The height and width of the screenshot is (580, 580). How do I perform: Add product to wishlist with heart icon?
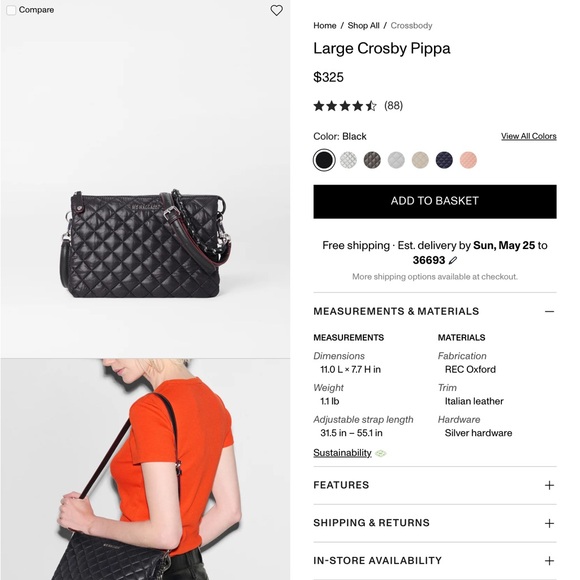pyautogui.click(x=276, y=10)
